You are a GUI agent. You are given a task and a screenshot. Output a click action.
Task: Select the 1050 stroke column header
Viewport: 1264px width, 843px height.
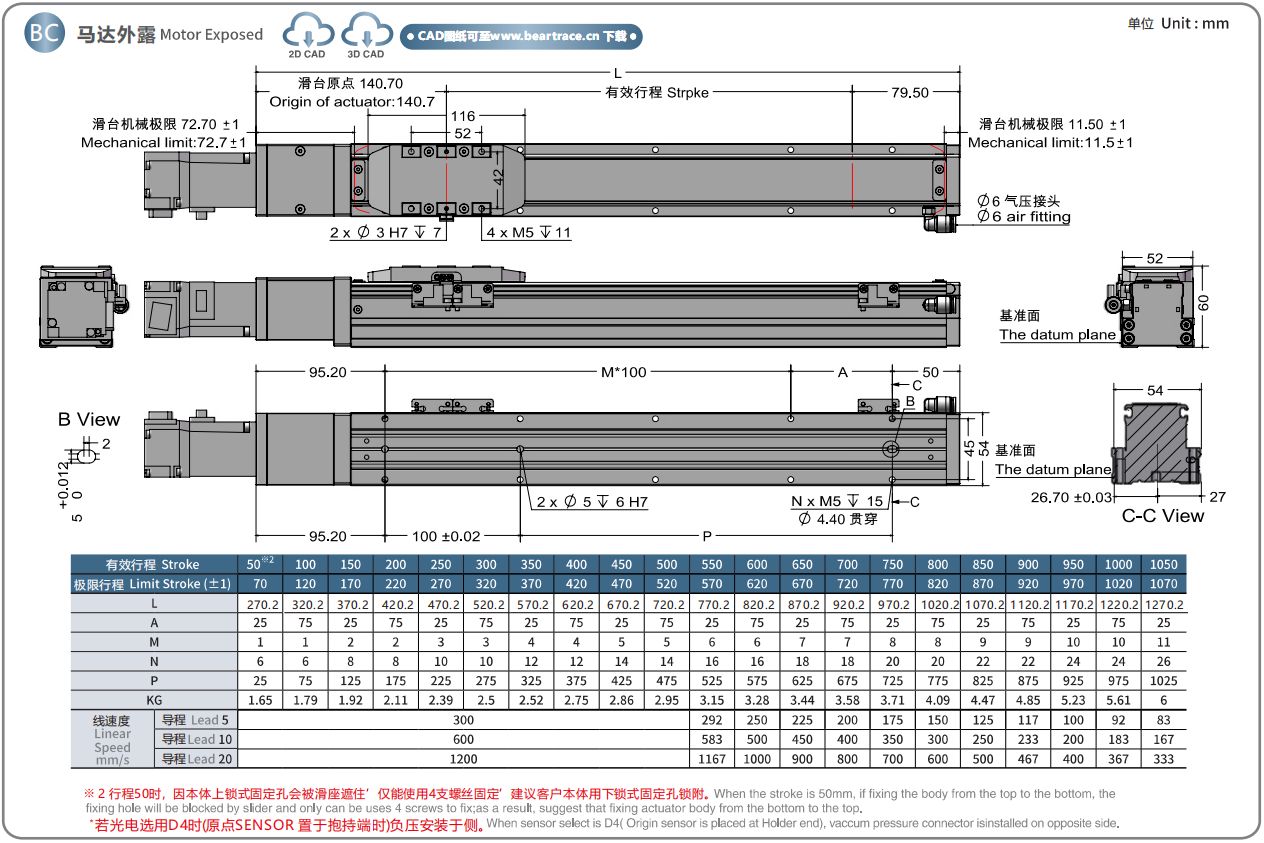click(1163, 564)
